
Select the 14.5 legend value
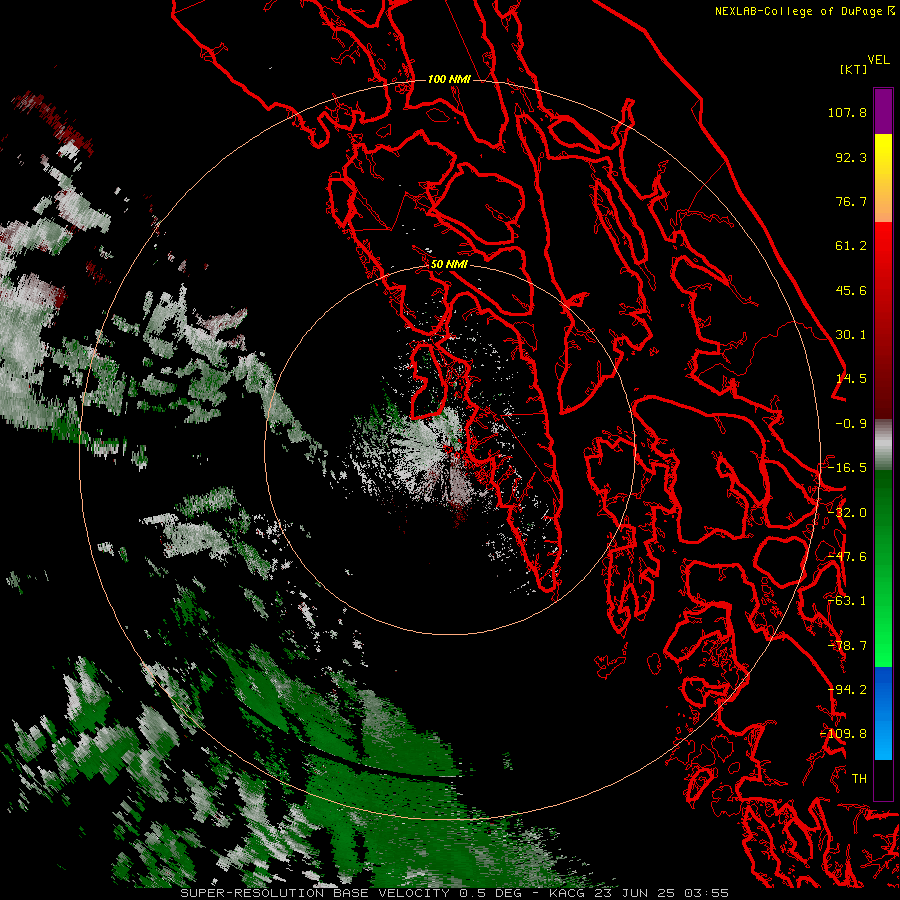[x=851, y=379]
